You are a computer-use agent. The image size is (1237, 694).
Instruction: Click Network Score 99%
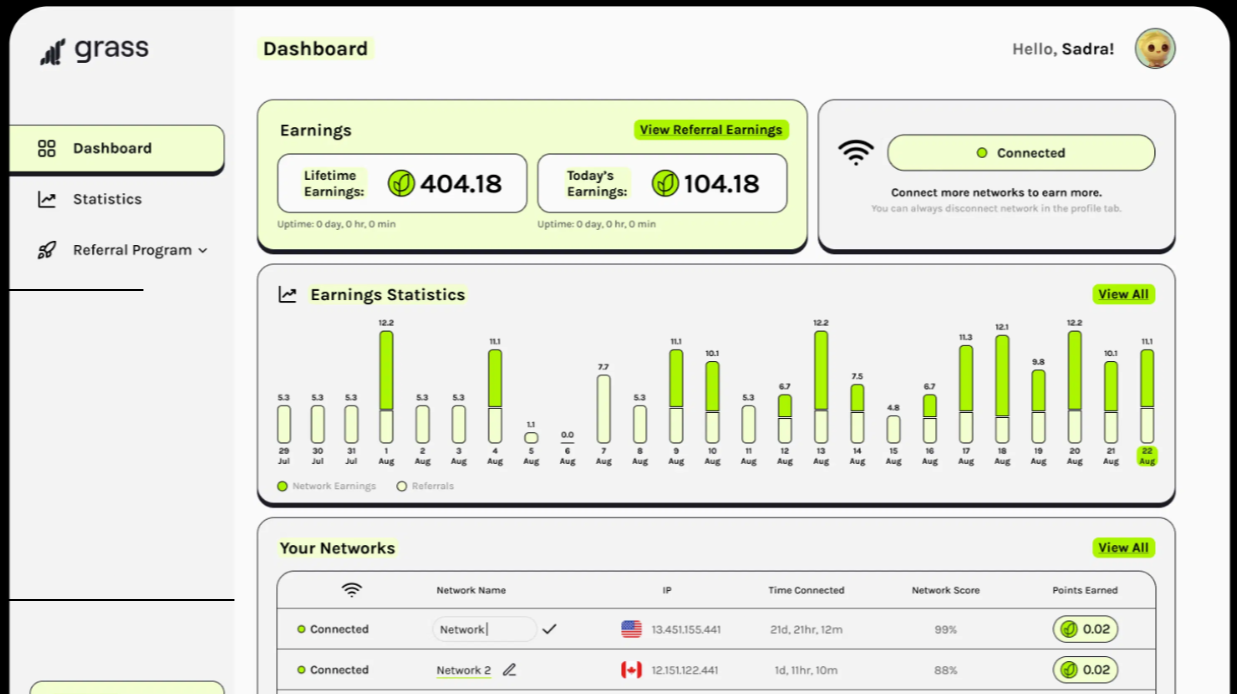pyautogui.click(x=945, y=630)
